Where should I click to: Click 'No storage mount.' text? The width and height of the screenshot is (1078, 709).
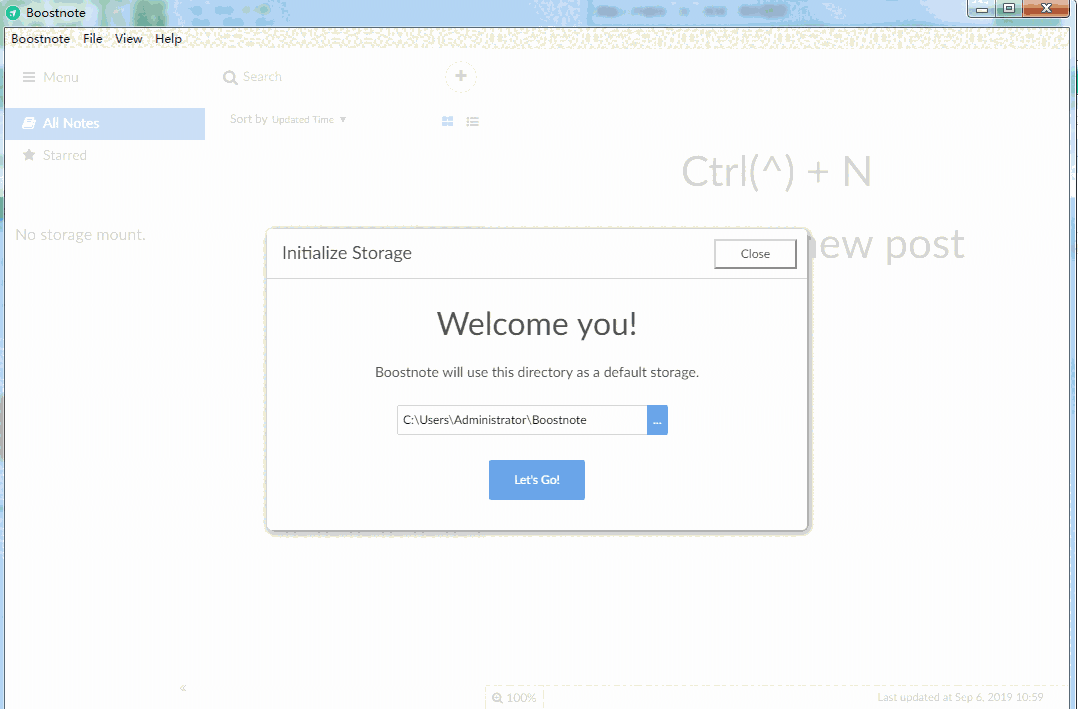click(80, 234)
